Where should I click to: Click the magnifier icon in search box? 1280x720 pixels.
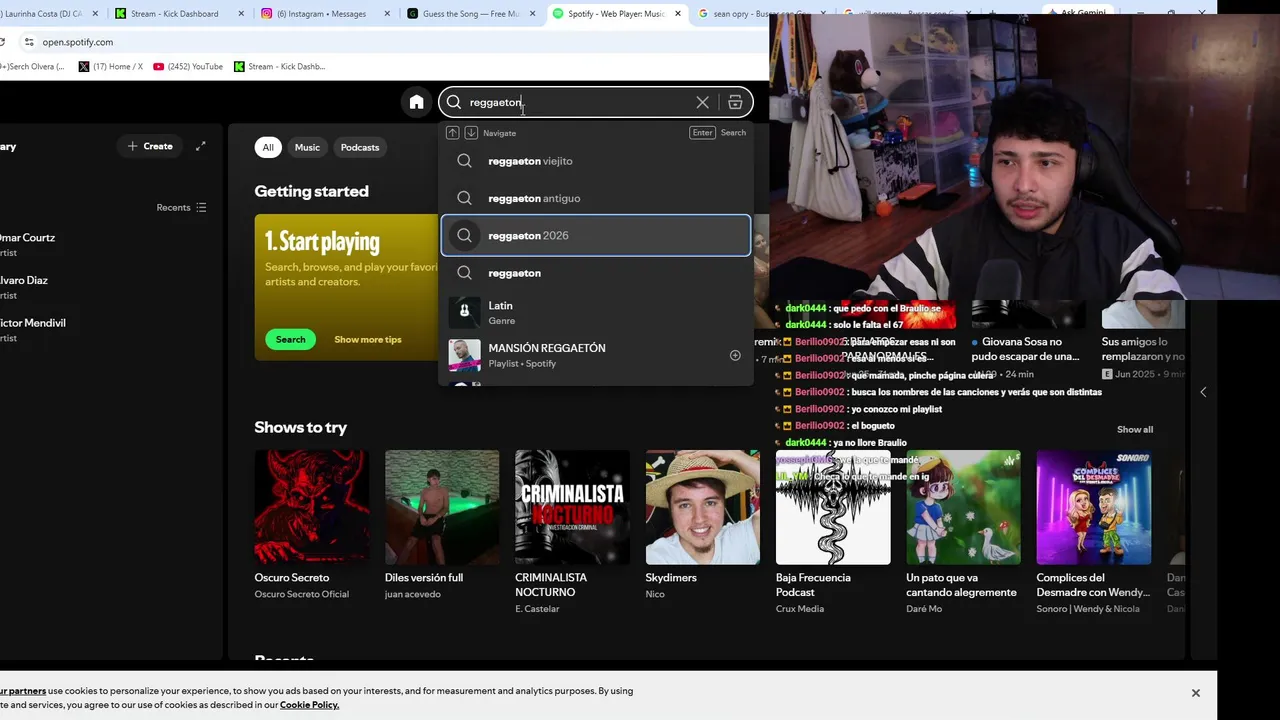coord(454,102)
